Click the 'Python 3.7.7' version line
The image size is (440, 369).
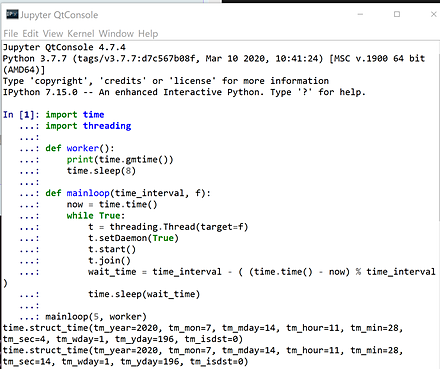pyautogui.click(x=214, y=59)
